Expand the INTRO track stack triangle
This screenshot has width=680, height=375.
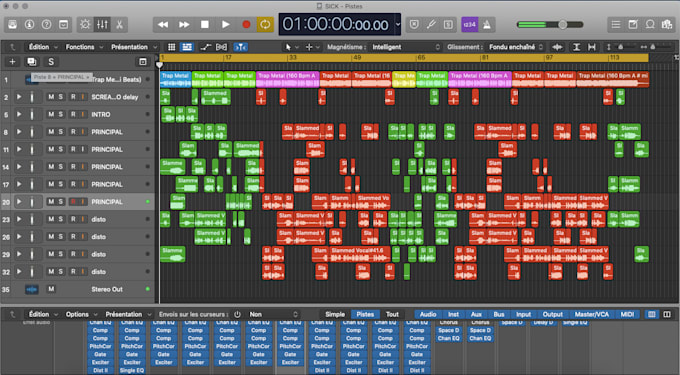(19, 114)
